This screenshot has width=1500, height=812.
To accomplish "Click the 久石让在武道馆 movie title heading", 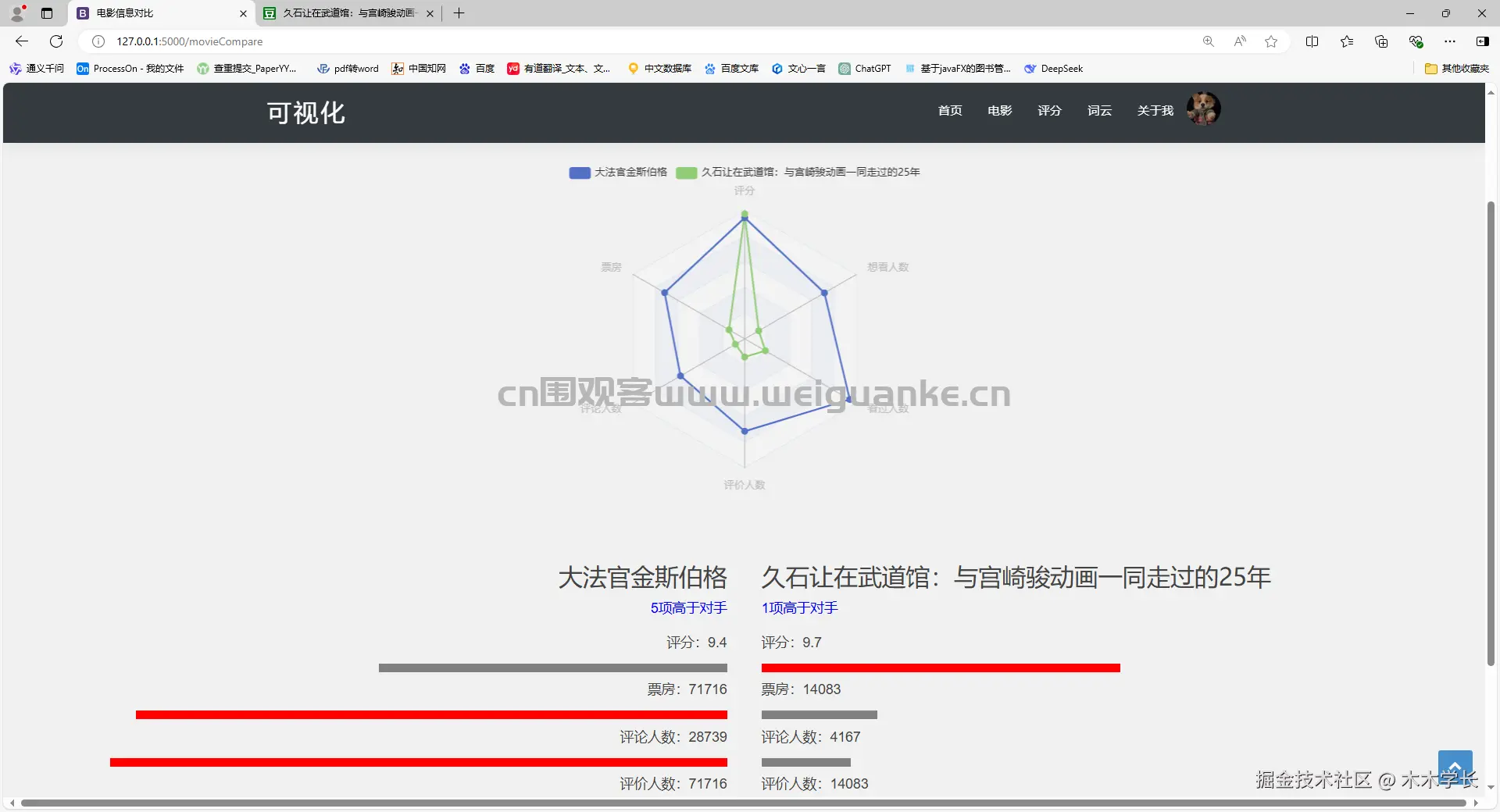I will click(x=1016, y=578).
